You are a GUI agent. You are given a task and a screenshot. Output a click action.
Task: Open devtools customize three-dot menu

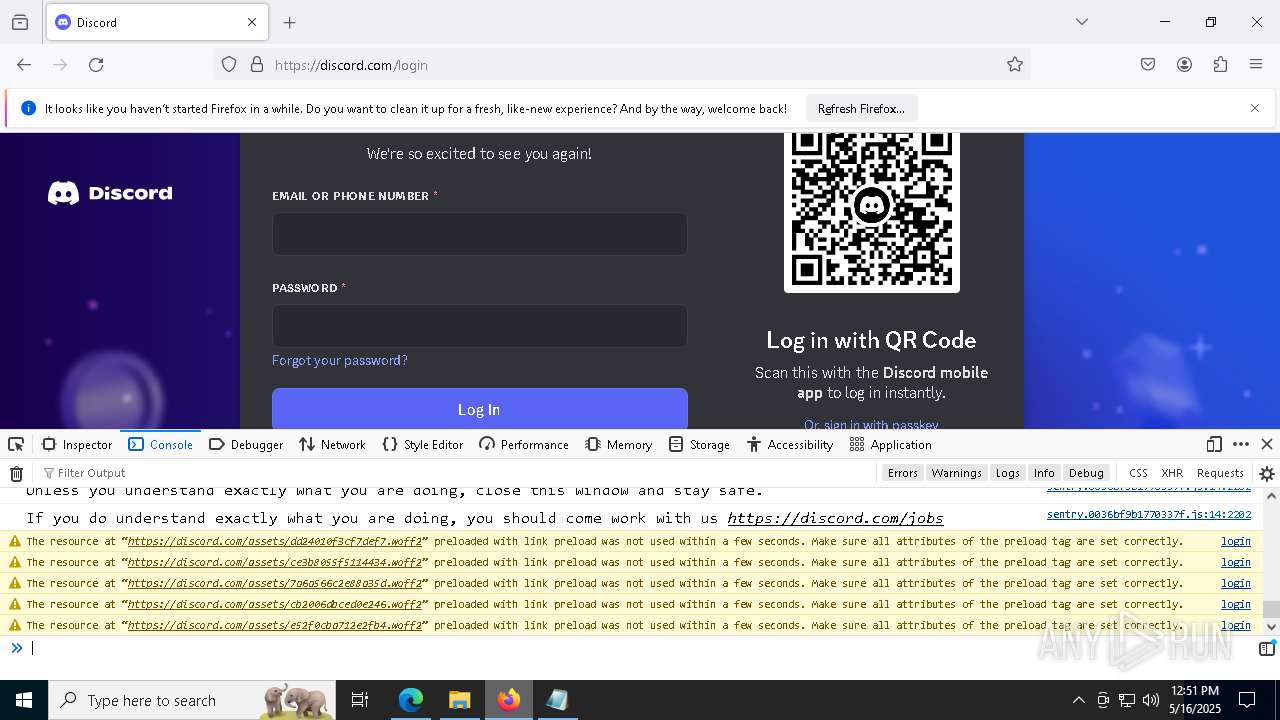pos(1241,445)
